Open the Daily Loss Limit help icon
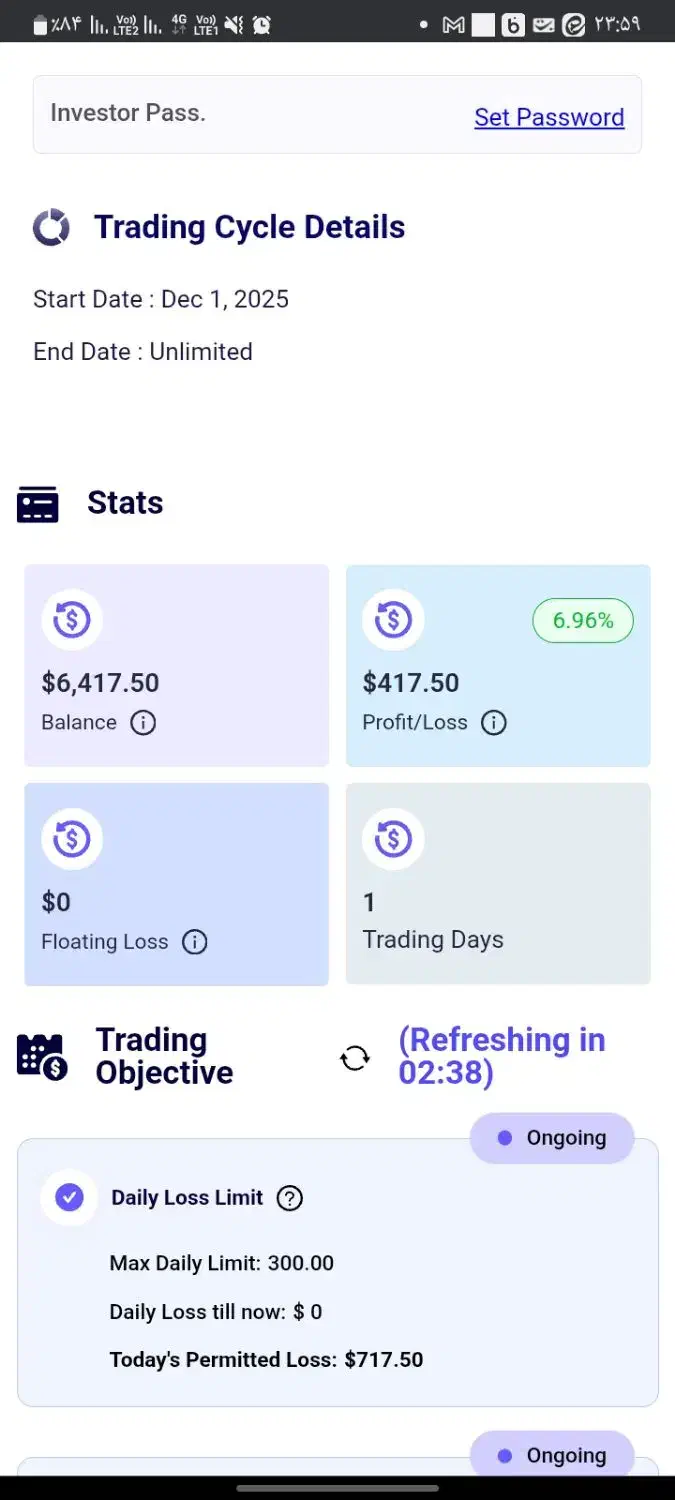 point(290,1197)
